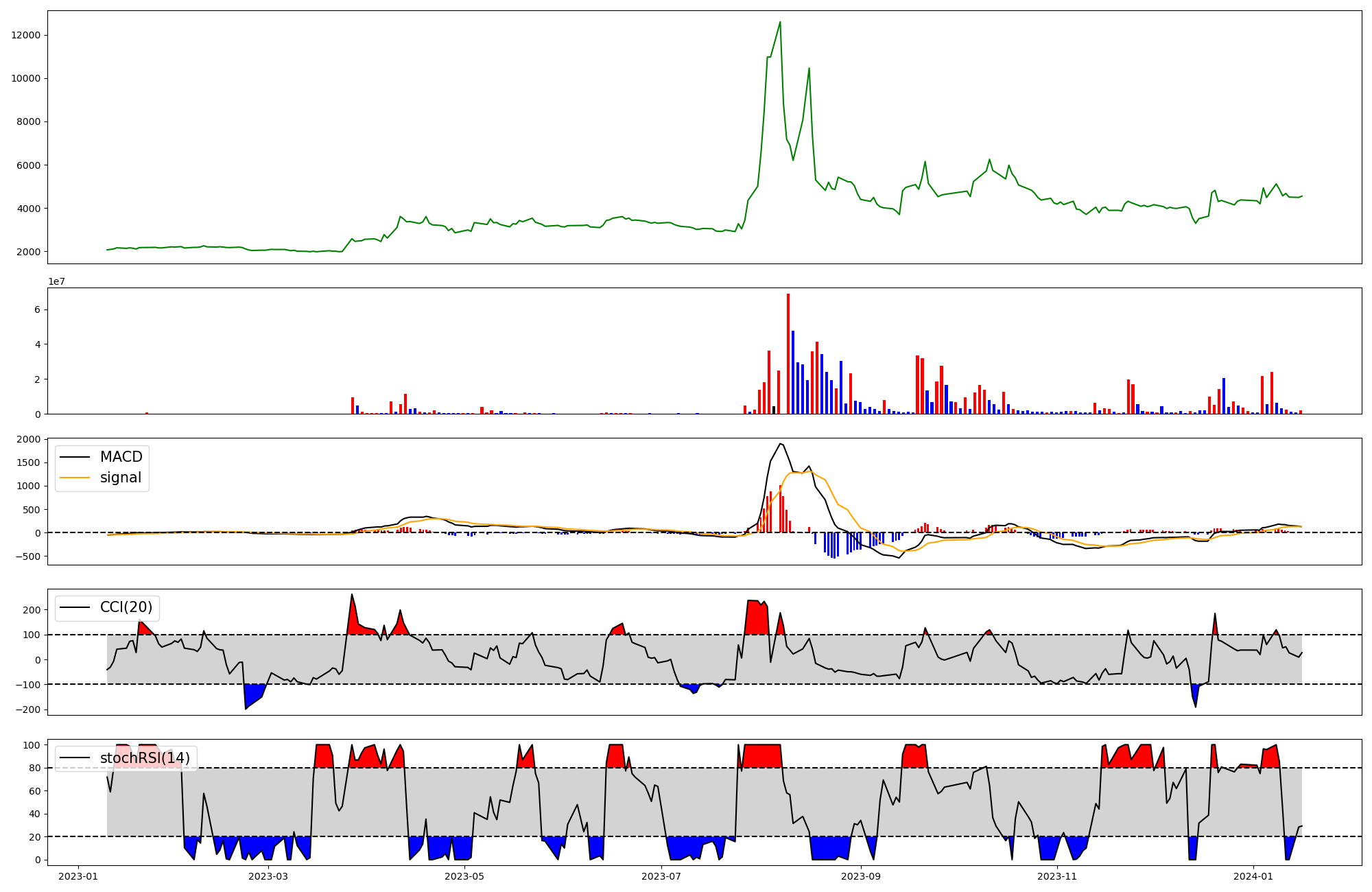
Task: Click the 2023-07 x-axis tick label
Action: click(661, 876)
